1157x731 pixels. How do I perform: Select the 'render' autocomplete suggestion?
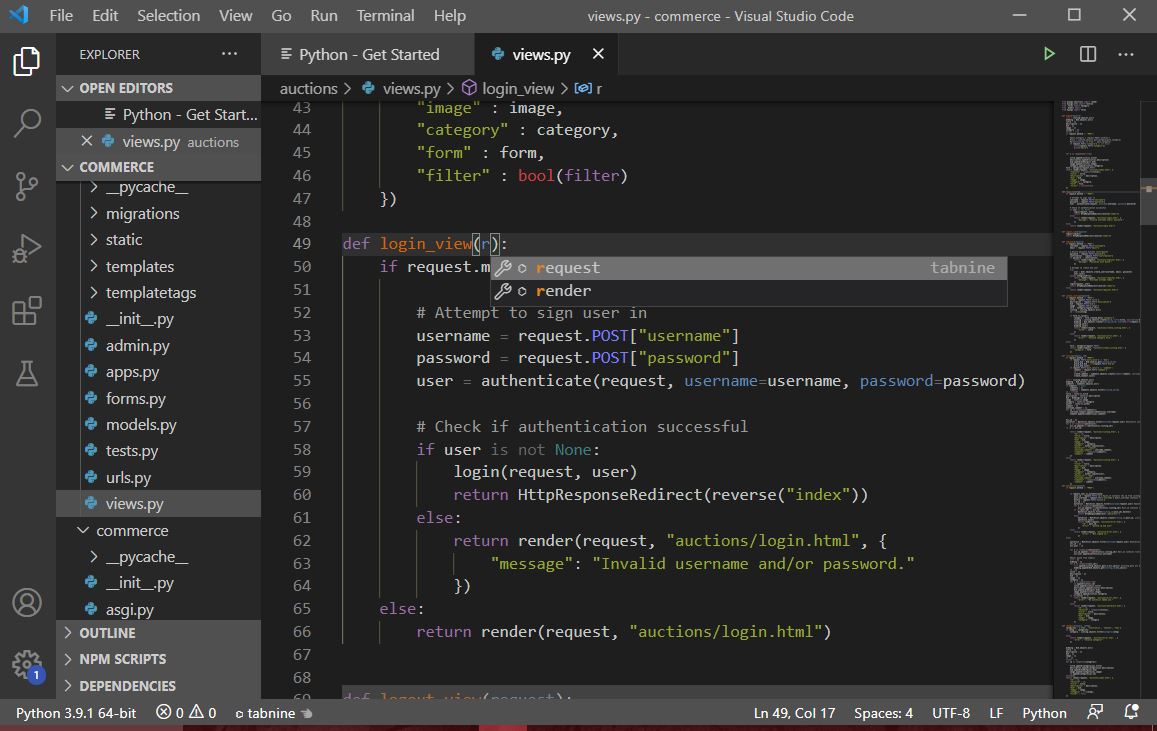563,291
